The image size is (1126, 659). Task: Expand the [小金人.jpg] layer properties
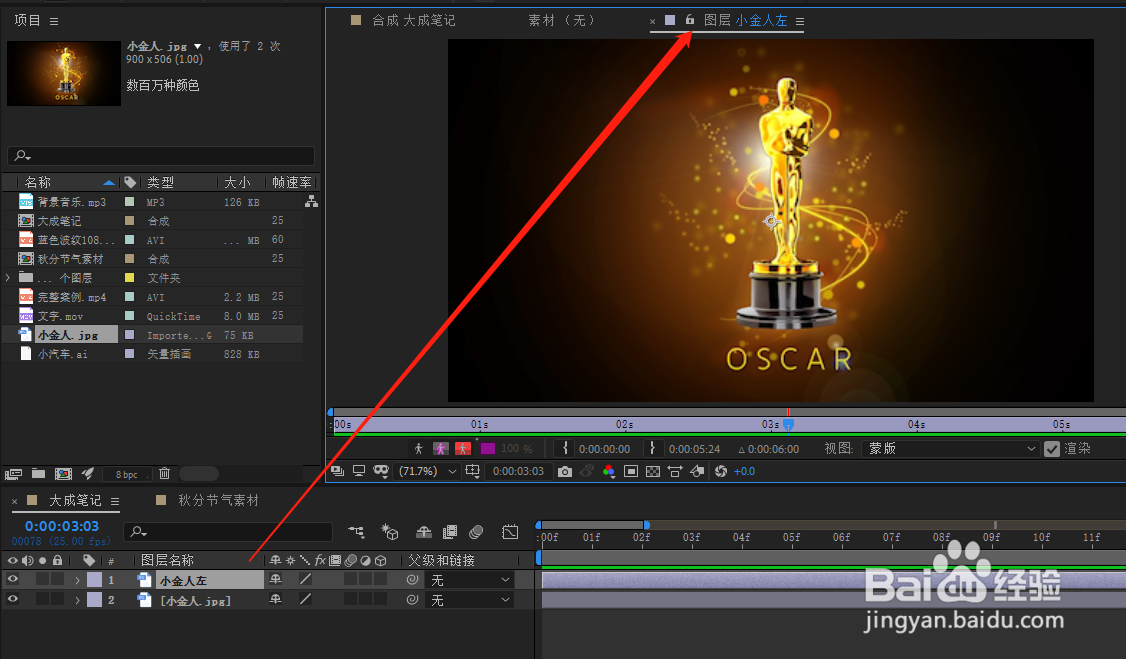[x=78, y=599]
